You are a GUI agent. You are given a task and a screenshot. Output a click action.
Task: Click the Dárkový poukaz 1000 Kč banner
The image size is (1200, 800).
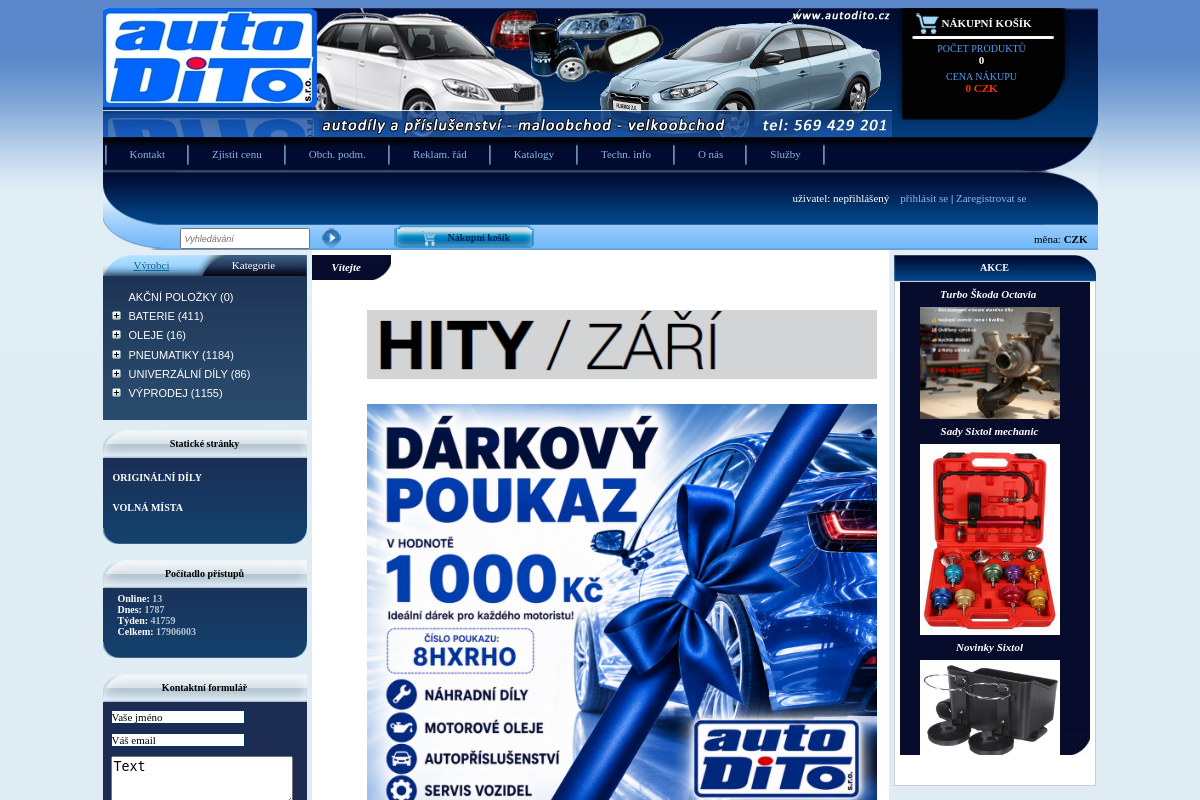coord(622,602)
